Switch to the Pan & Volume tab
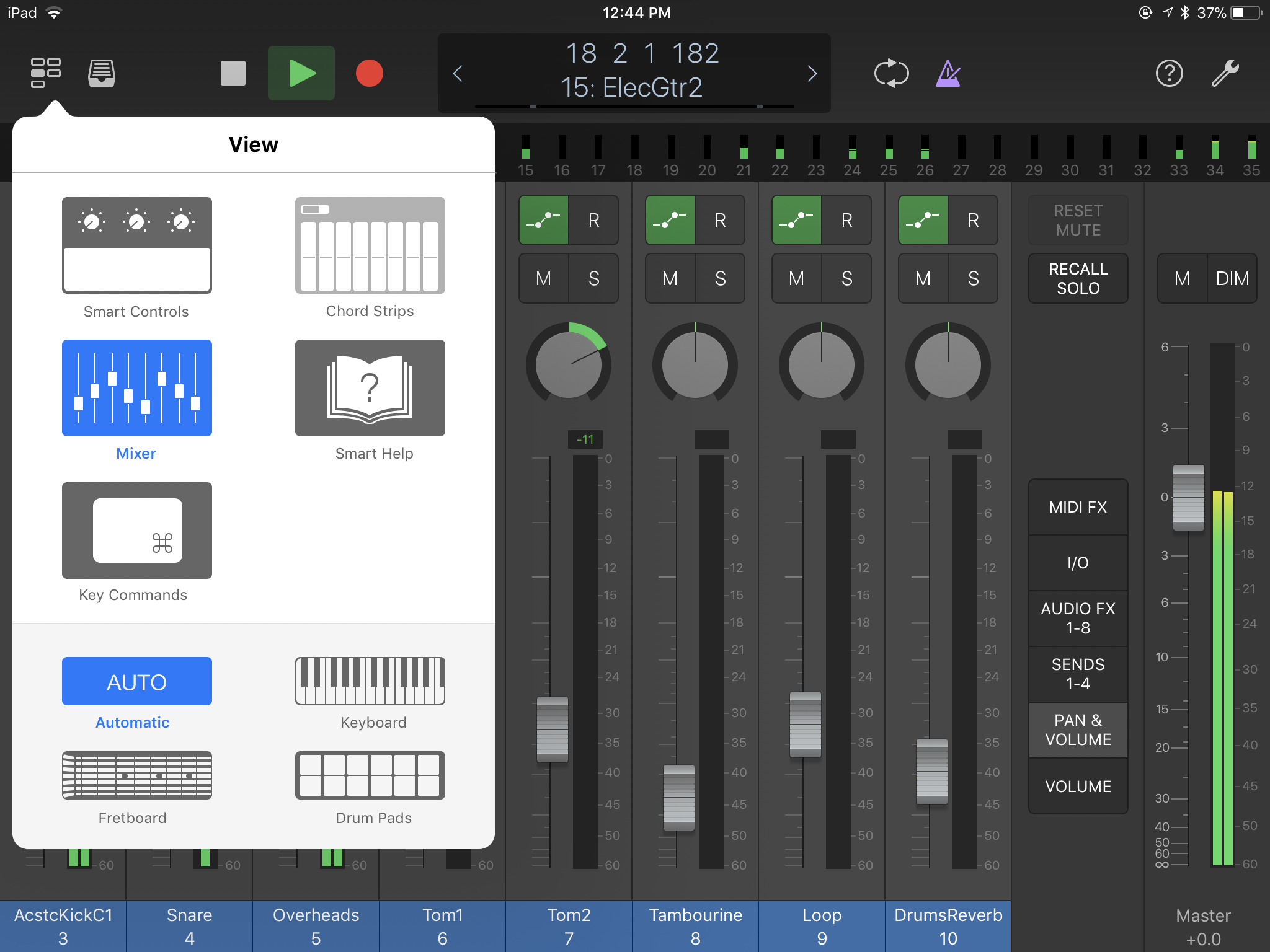This screenshot has width=1270, height=952. click(x=1078, y=729)
